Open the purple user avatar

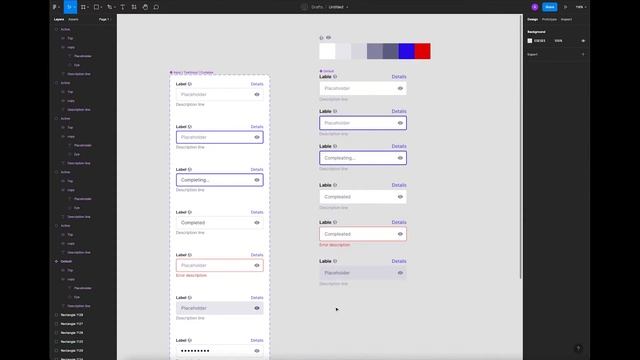pyautogui.click(x=535, y=7)
